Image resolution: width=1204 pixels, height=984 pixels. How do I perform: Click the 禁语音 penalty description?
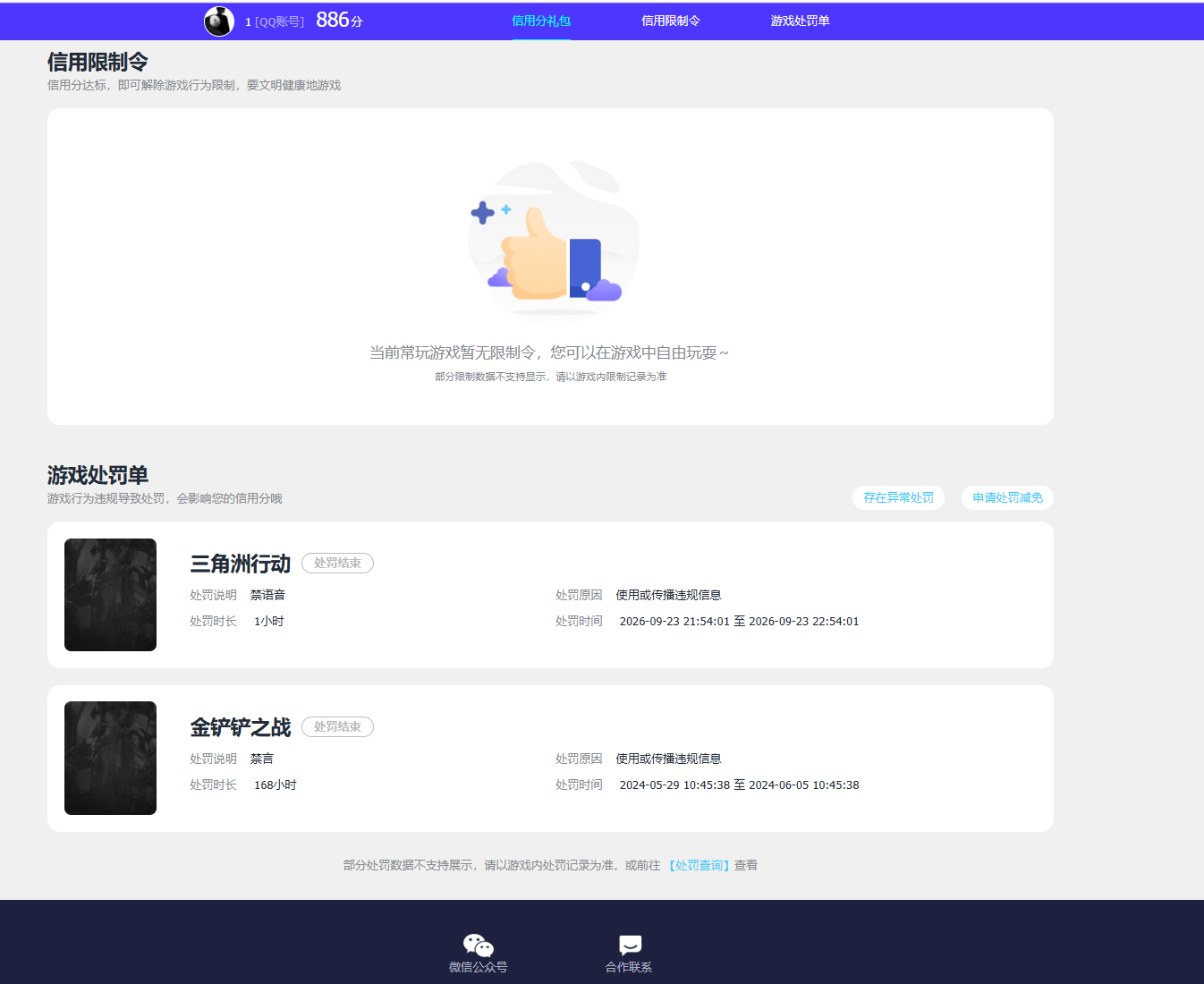click(x=267, y=595)
